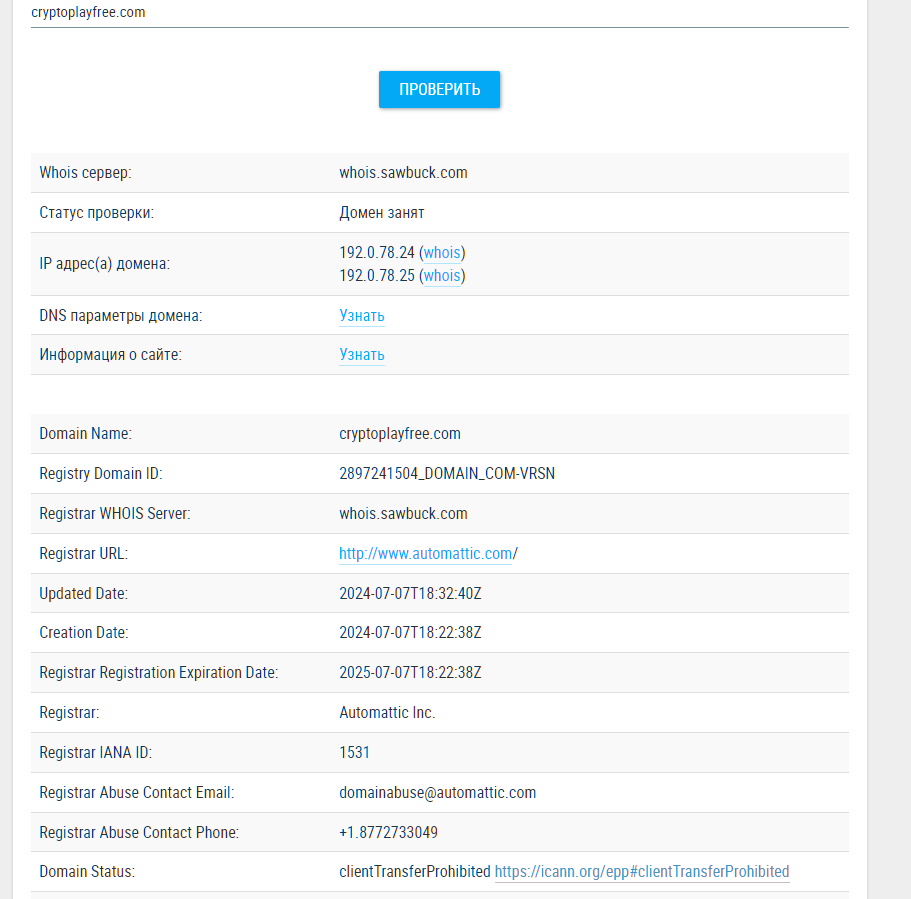The width and height of the screenshot is (911, 899).
Task: Click the 'Статус проверки:' label
Action: pyautogui.click(x=96, y=213)
